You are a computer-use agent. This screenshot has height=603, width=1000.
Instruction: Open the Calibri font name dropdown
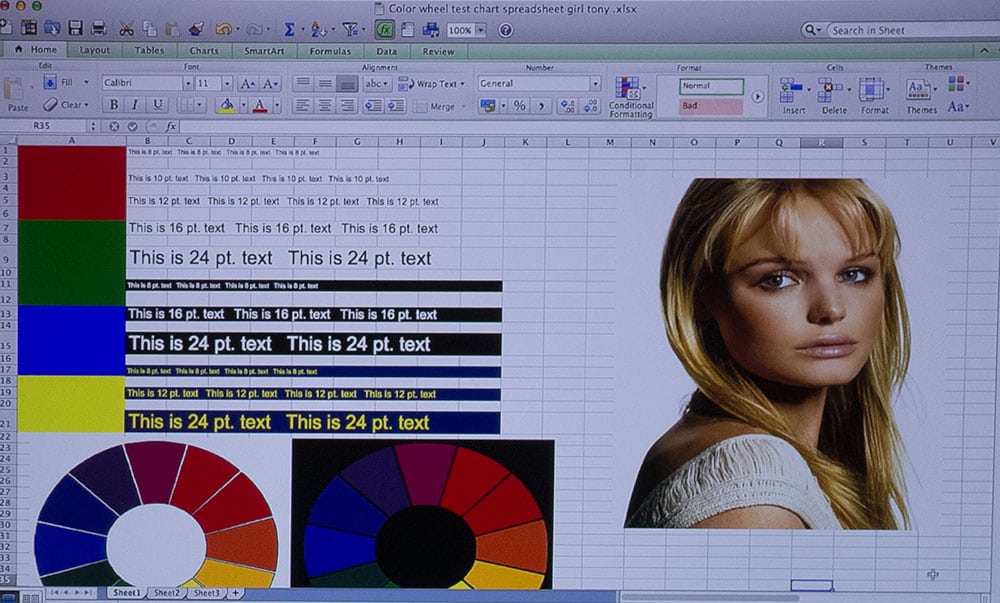tap(188, 83)
